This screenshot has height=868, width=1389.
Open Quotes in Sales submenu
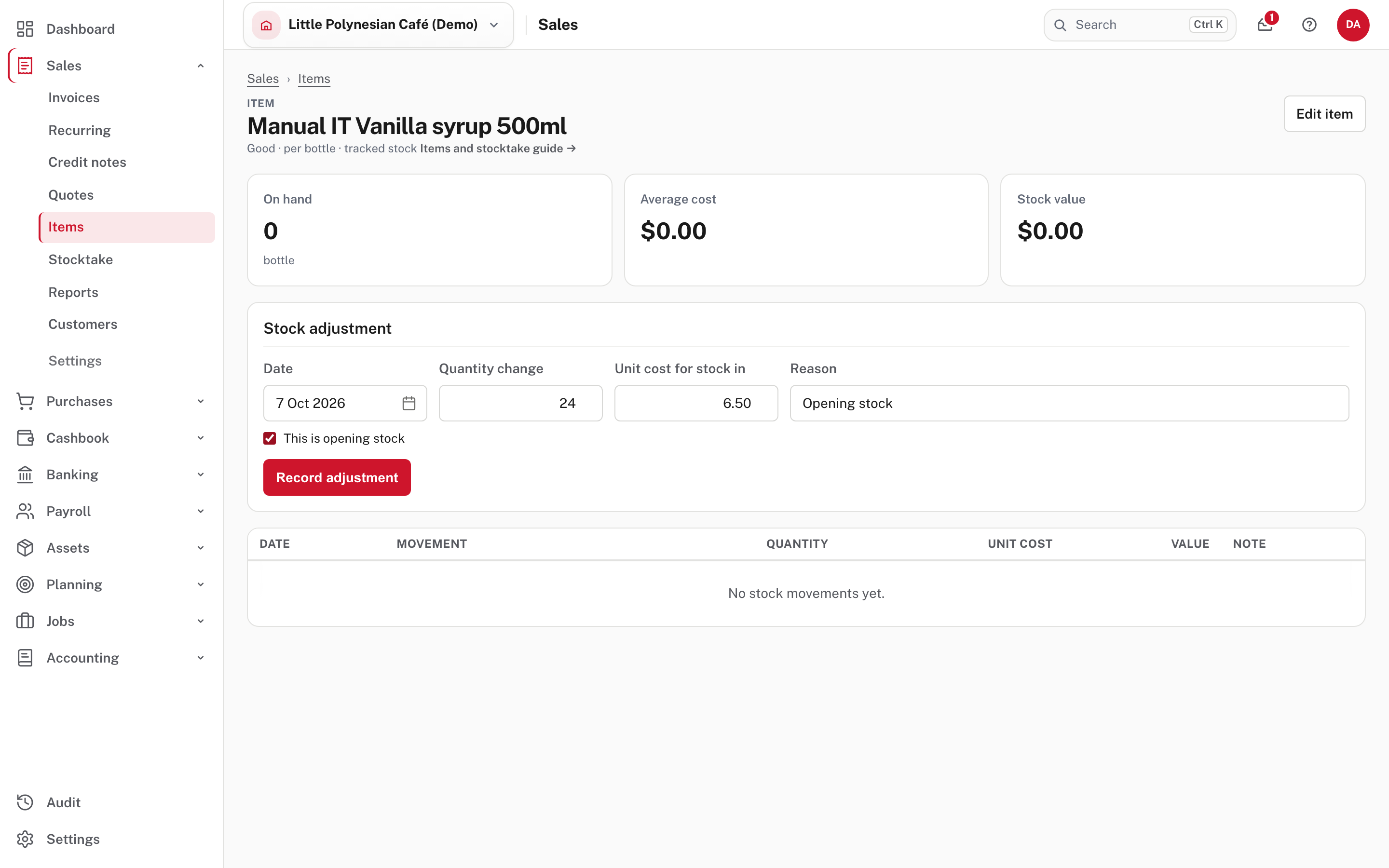coord(70,195)
